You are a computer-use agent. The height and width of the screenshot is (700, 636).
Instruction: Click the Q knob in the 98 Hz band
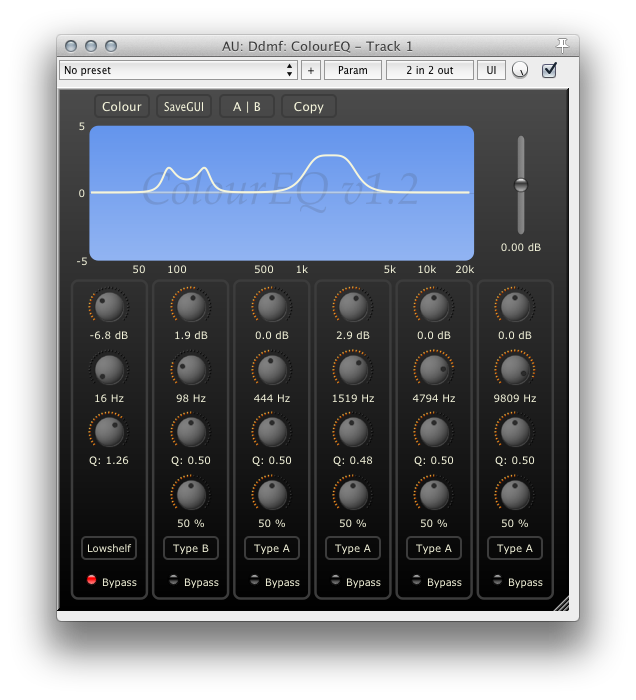click(191, 432)
